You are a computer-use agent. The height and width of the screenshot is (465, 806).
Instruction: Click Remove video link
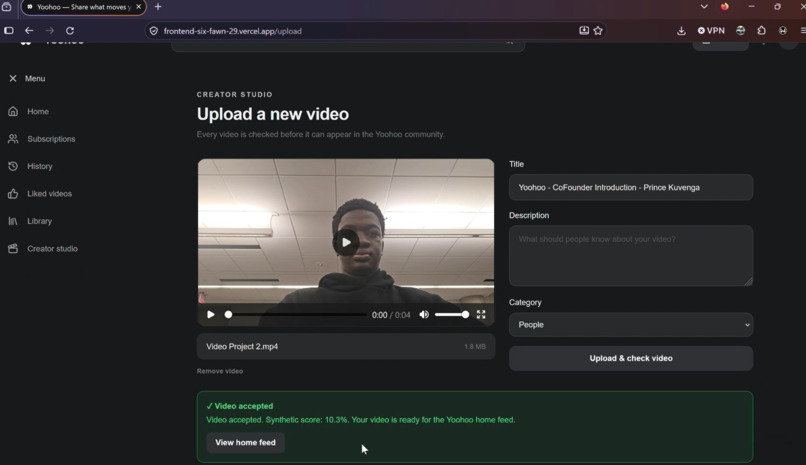pyautogui.click(x=219, y=371)
